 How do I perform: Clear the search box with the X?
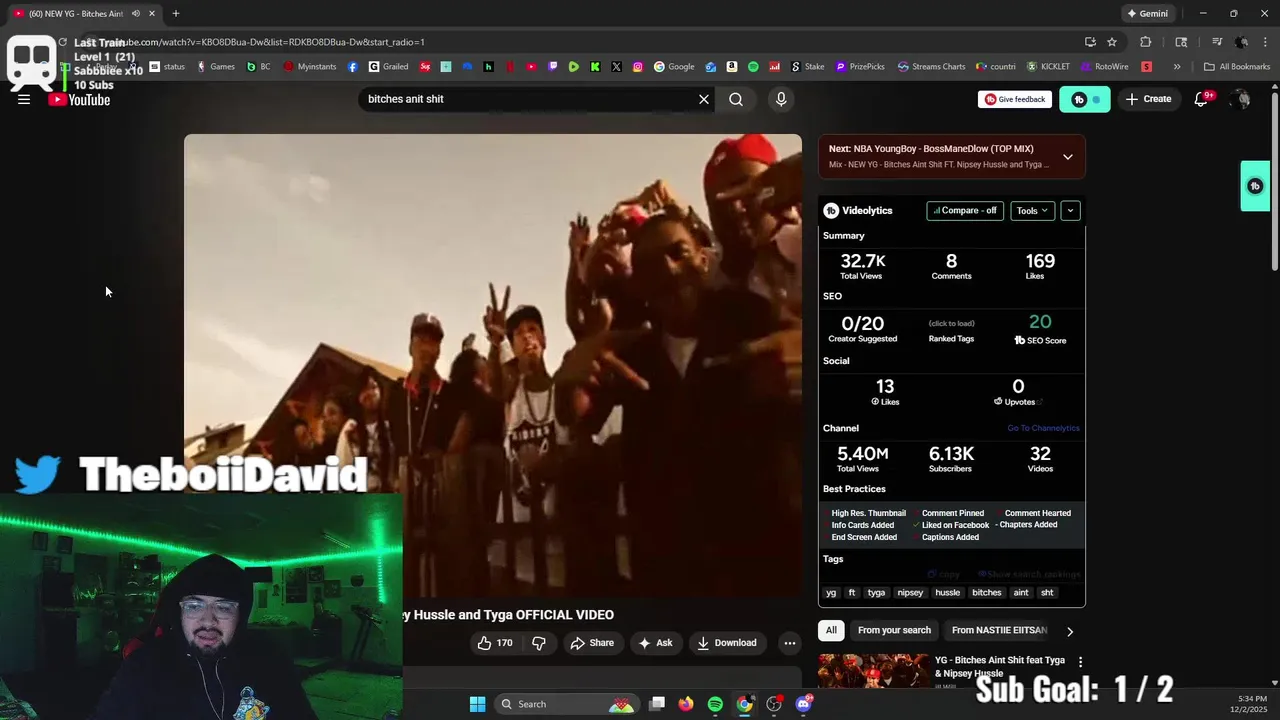704,99
